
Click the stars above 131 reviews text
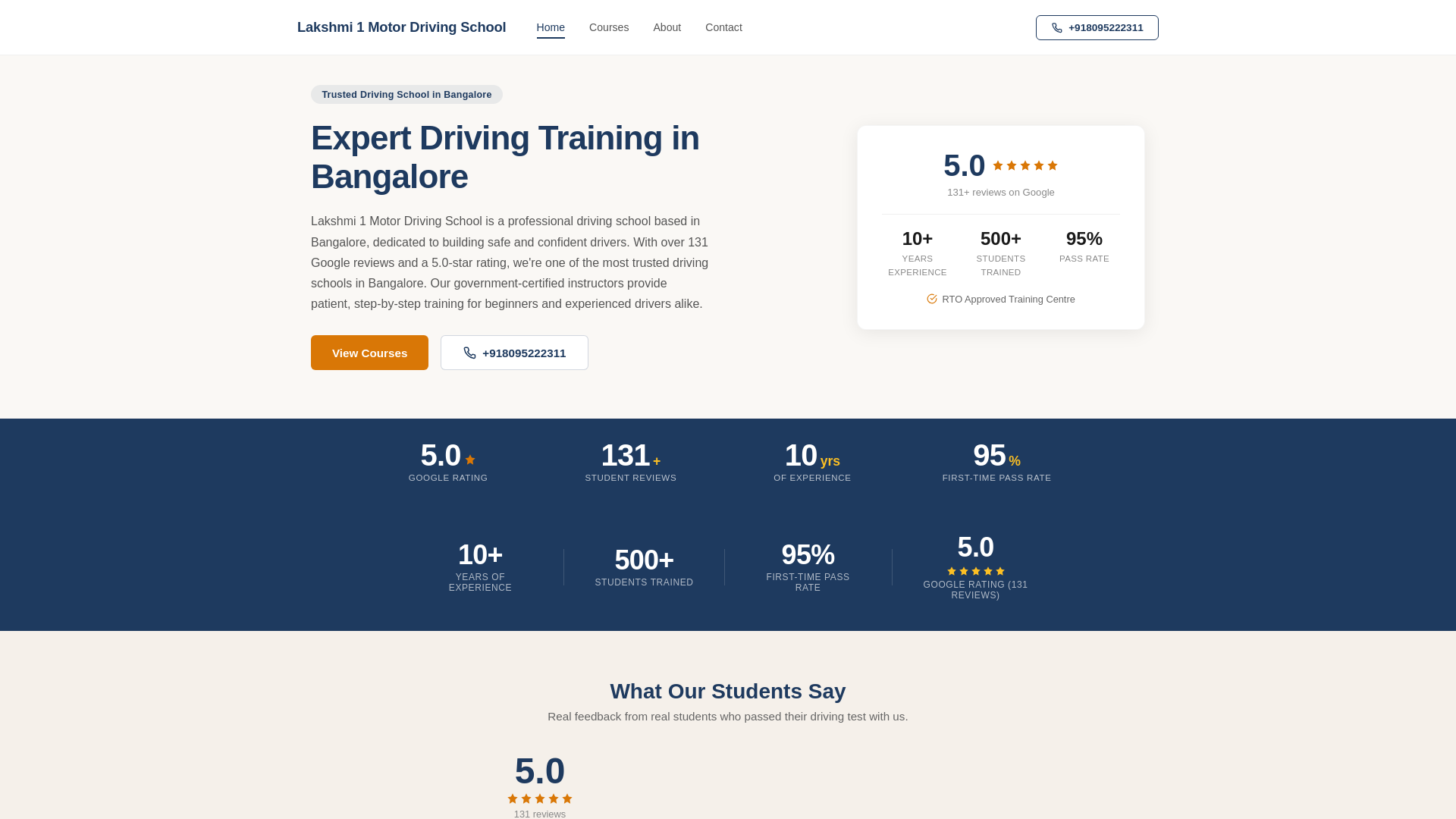click(x=540, y=799)
